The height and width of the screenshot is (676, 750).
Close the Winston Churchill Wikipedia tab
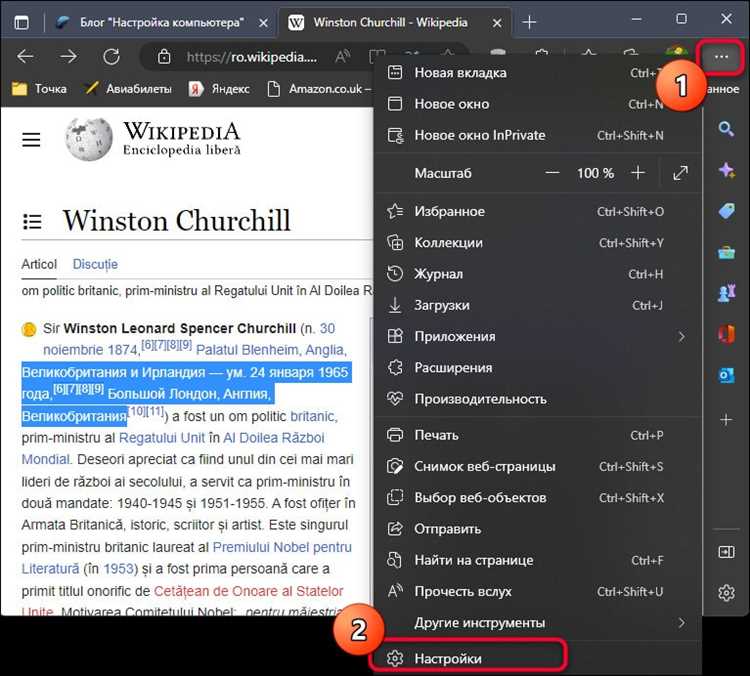tap(497, 22)
